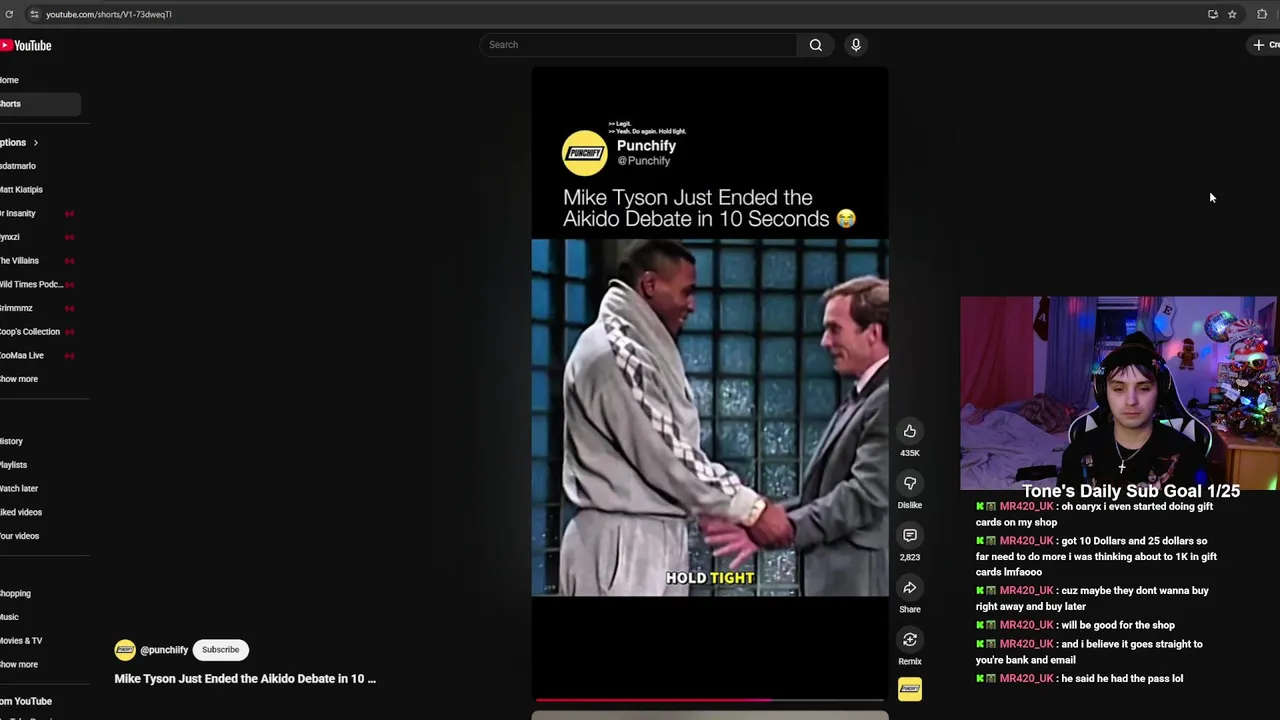
Task: Pause the Mike Tyson Short video
Action: tap(710, 417)
